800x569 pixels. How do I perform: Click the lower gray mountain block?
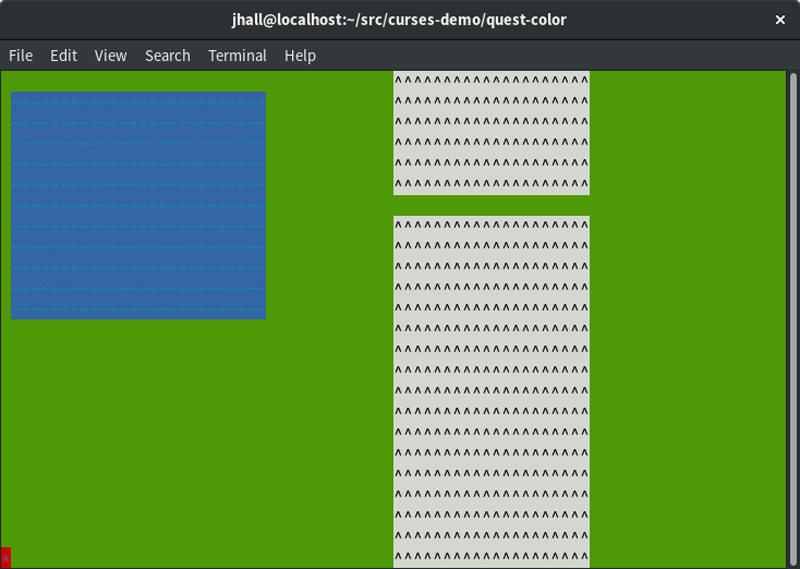[491, 390]
